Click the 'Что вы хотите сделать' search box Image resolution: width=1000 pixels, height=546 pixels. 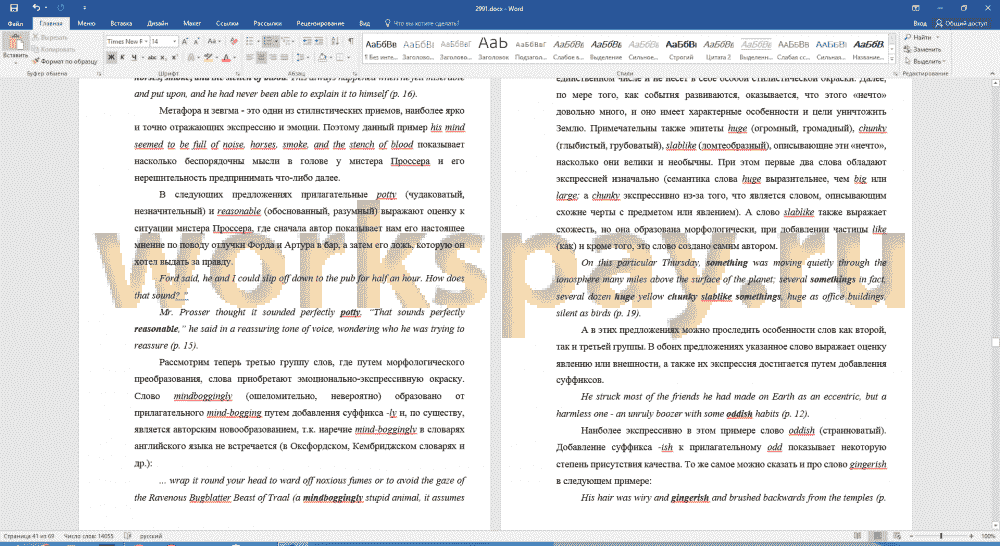coord(422,24)
